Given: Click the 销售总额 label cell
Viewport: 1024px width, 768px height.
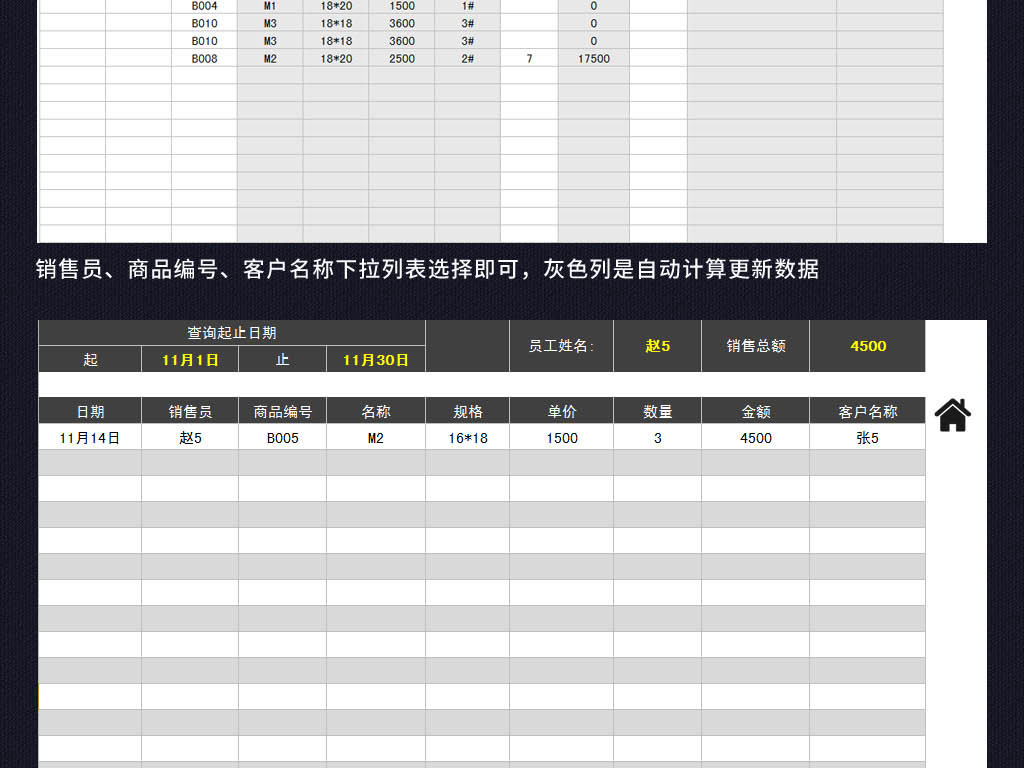Looking at the screenshot, I should [x=756, y=346].
